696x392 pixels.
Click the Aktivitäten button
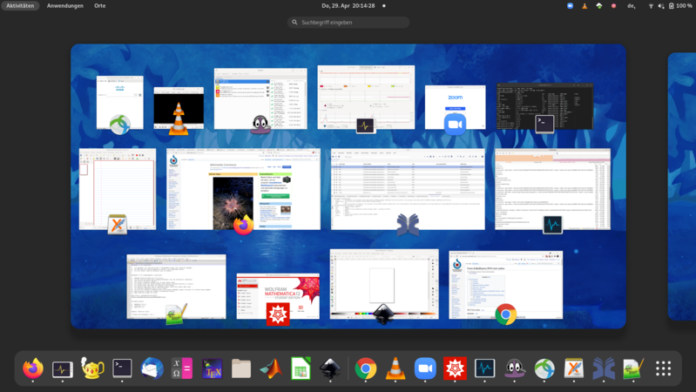pyautogui.click(x=20, y=6)
